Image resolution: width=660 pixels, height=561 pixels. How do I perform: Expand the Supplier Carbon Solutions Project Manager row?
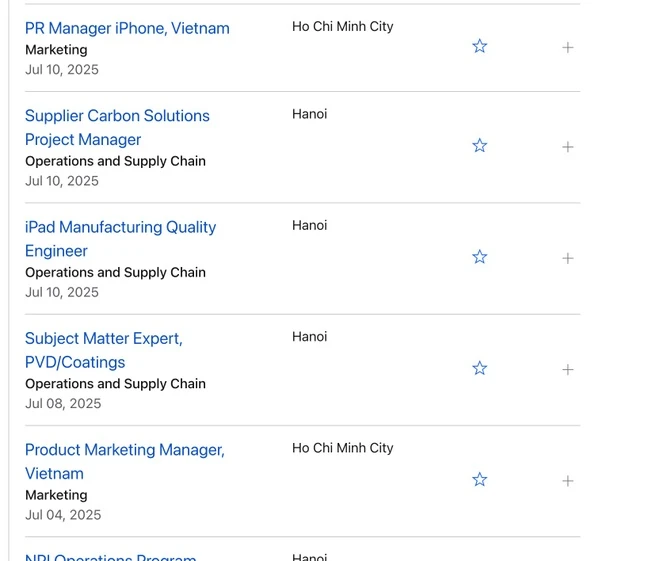coord(567,147)
